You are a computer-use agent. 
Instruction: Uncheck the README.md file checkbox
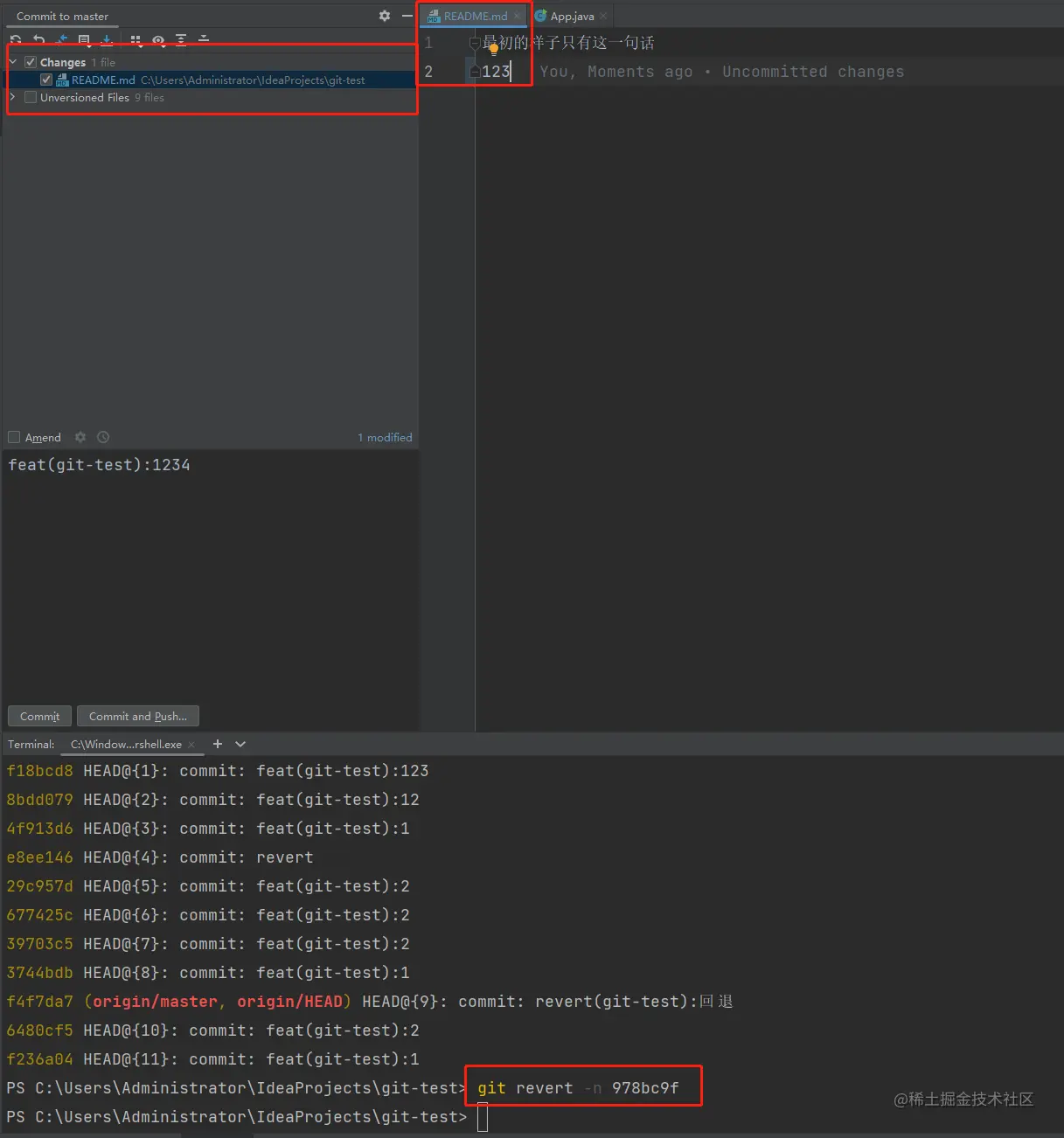tap(46, 80)
